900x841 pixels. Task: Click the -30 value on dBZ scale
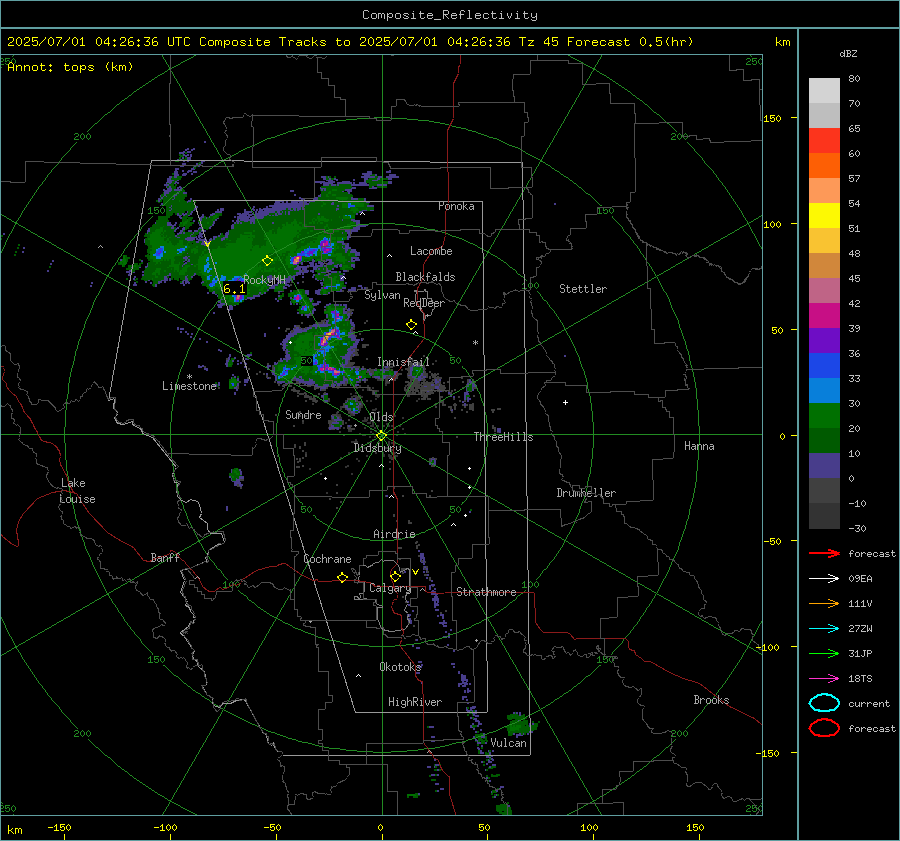coord(857,528)
